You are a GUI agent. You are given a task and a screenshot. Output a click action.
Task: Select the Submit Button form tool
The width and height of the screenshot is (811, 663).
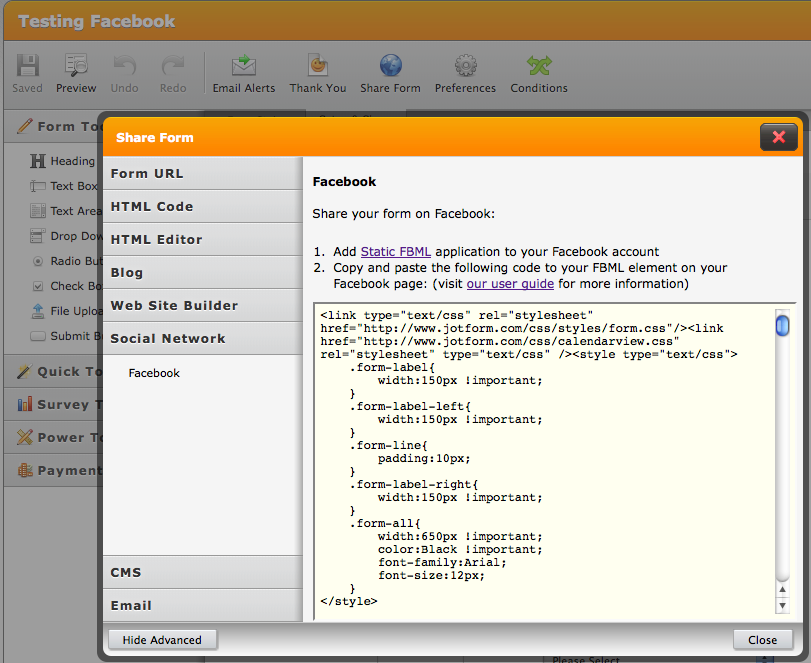pos(66,336)
